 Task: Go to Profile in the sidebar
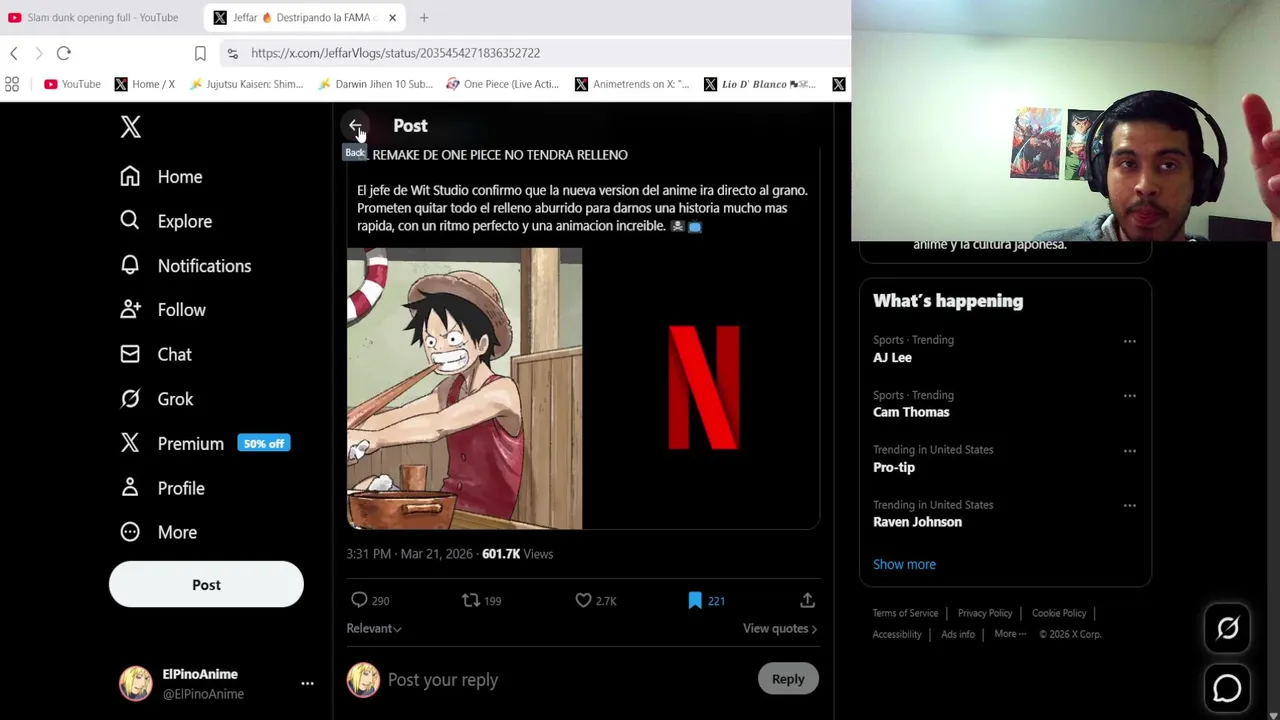(162, 488)
